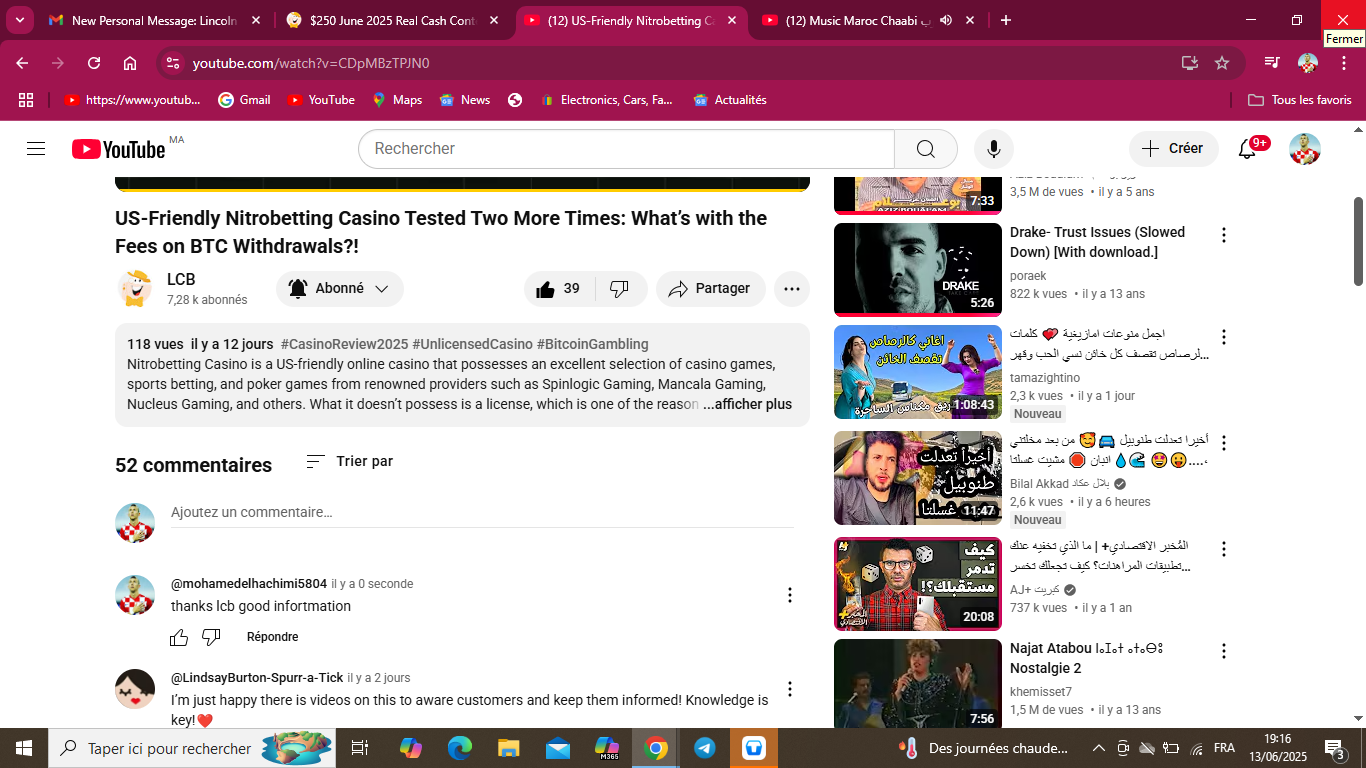Image resolution: width=1366 pixels, height=768 pixels.
Task: Open Telegram from the taskbar
Action: point(705,748)
